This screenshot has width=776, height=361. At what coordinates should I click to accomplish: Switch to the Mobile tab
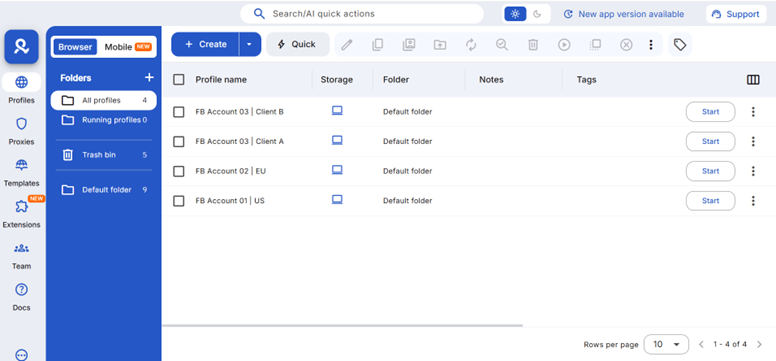(128, 47)
